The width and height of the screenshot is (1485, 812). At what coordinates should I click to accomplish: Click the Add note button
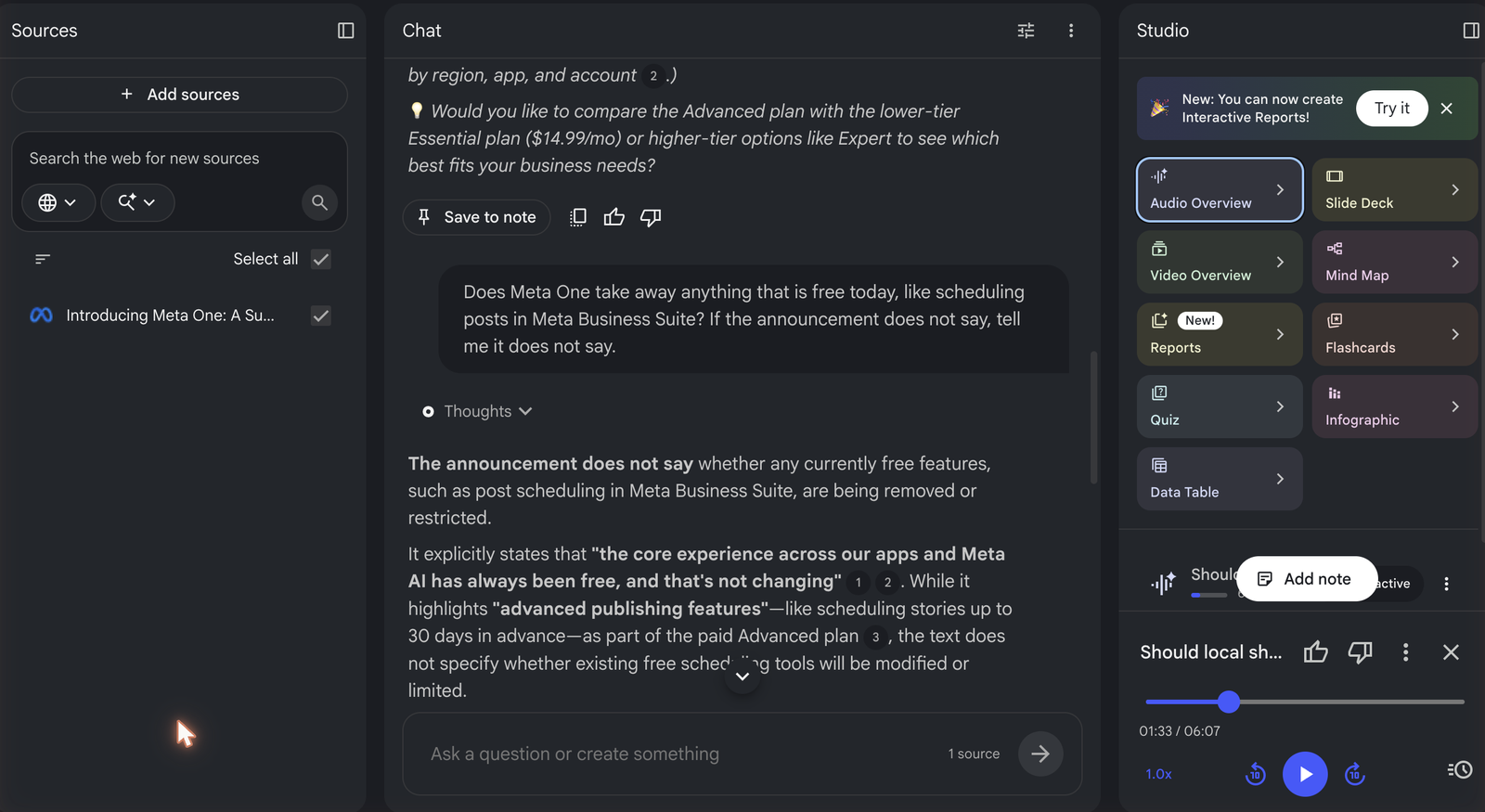click(x=1307, y=579)
